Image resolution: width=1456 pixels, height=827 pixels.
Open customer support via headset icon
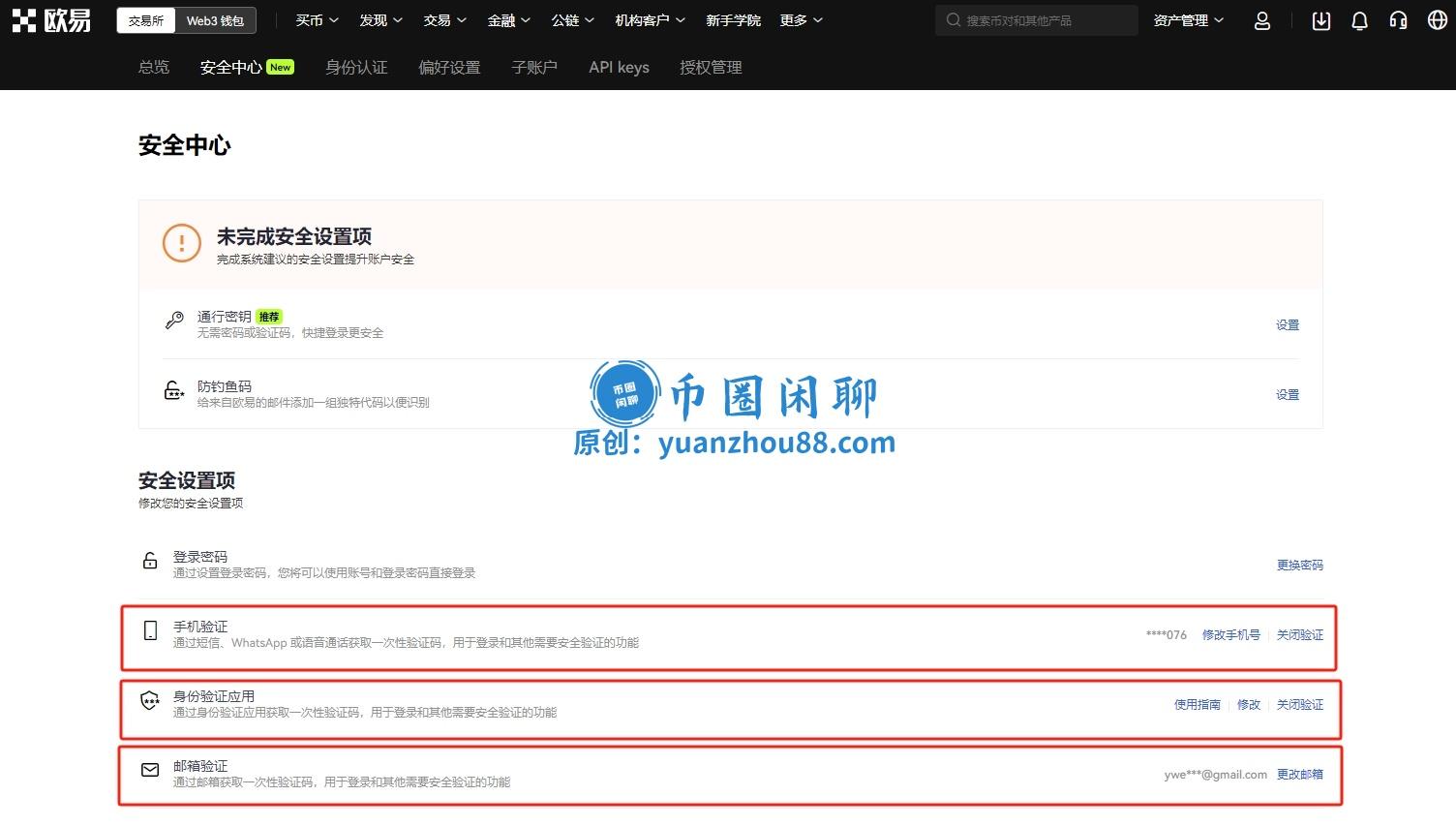coord(1398,20)
